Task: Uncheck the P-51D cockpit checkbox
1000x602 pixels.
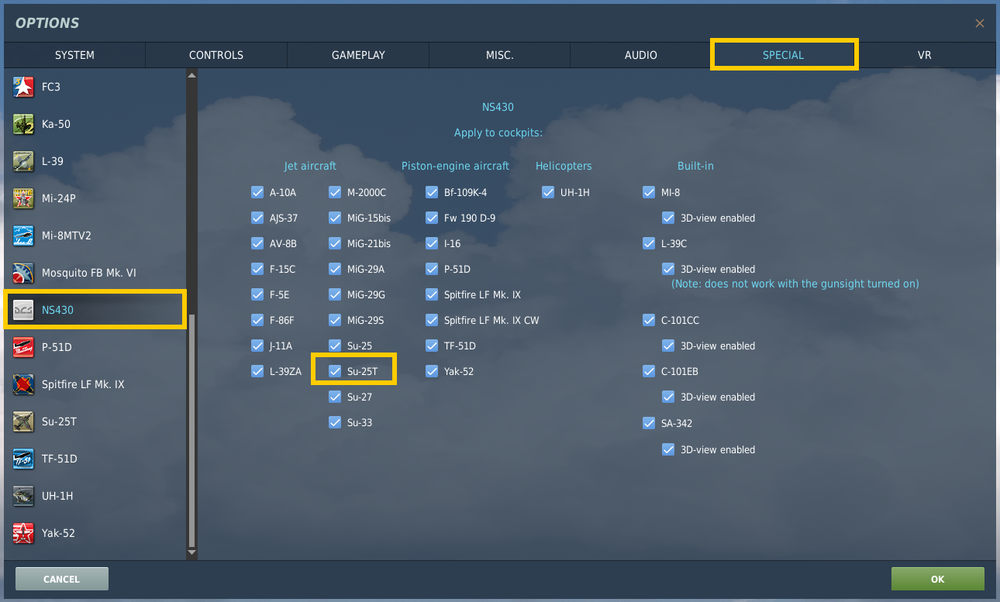Action: point(432,268)
